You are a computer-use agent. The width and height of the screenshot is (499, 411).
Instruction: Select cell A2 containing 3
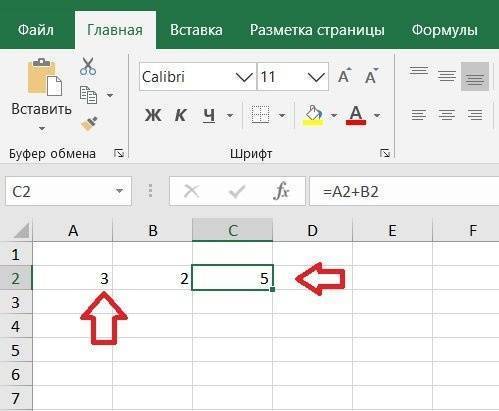(73, 278)
